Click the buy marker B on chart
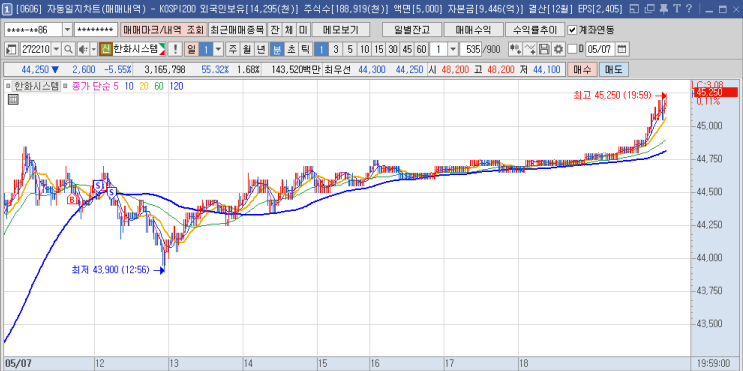 pos(72,199)
